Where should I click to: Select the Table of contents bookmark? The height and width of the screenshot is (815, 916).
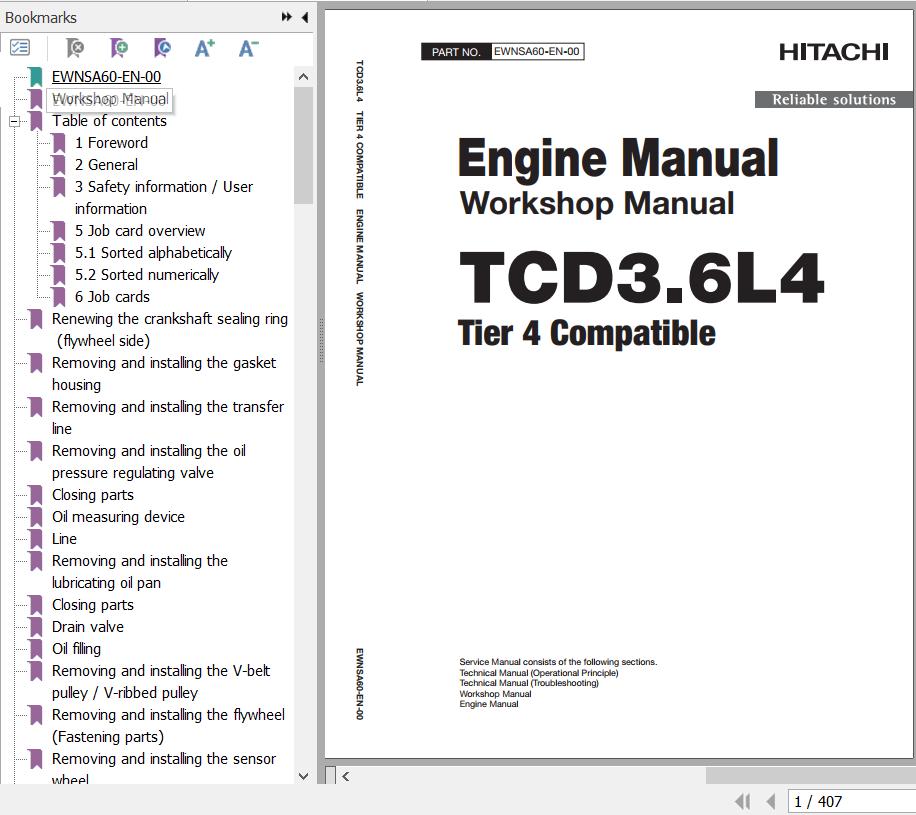point(109,121)
